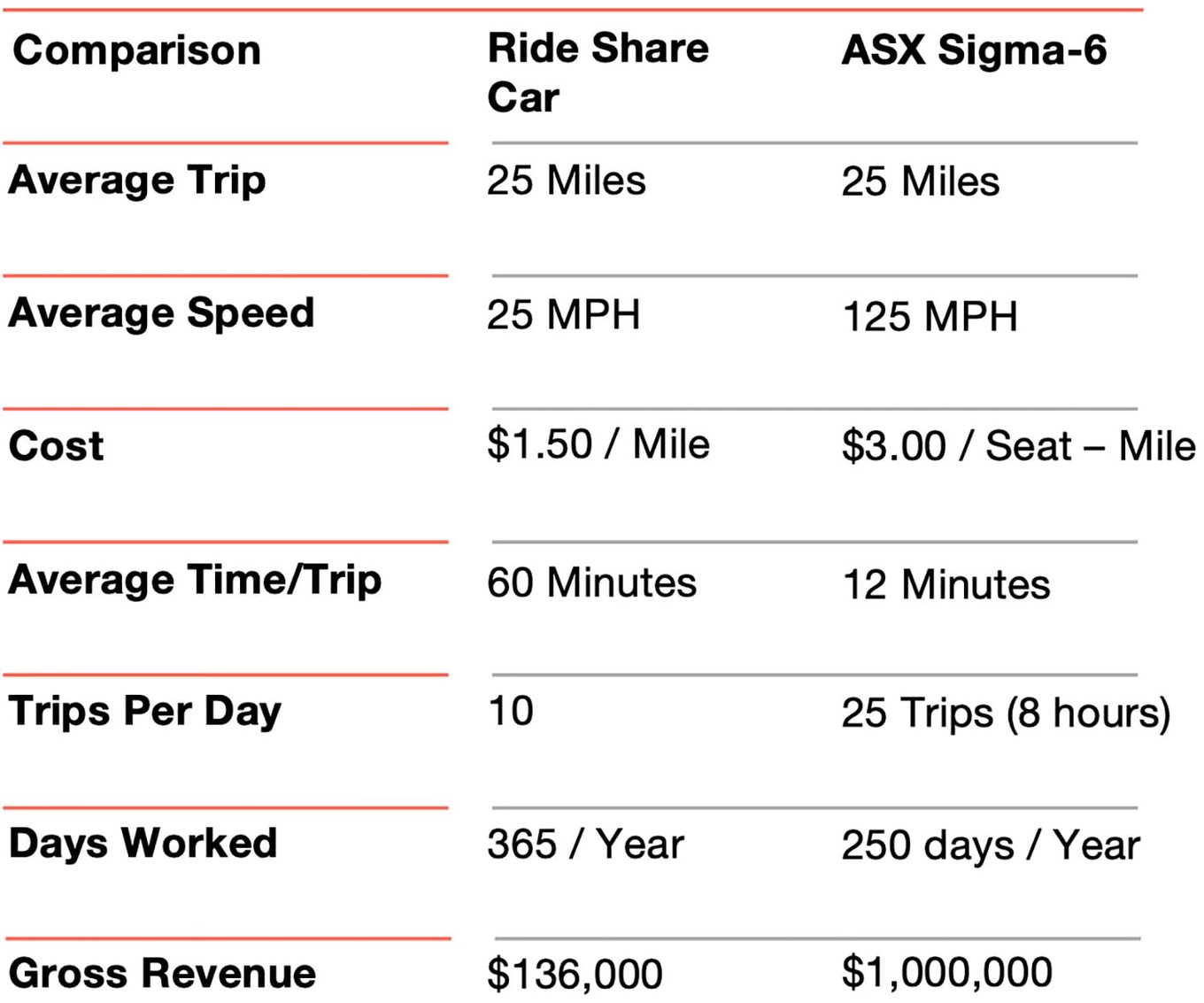
Task: Select the Cost row label
Action: click(x=57, y=445)
